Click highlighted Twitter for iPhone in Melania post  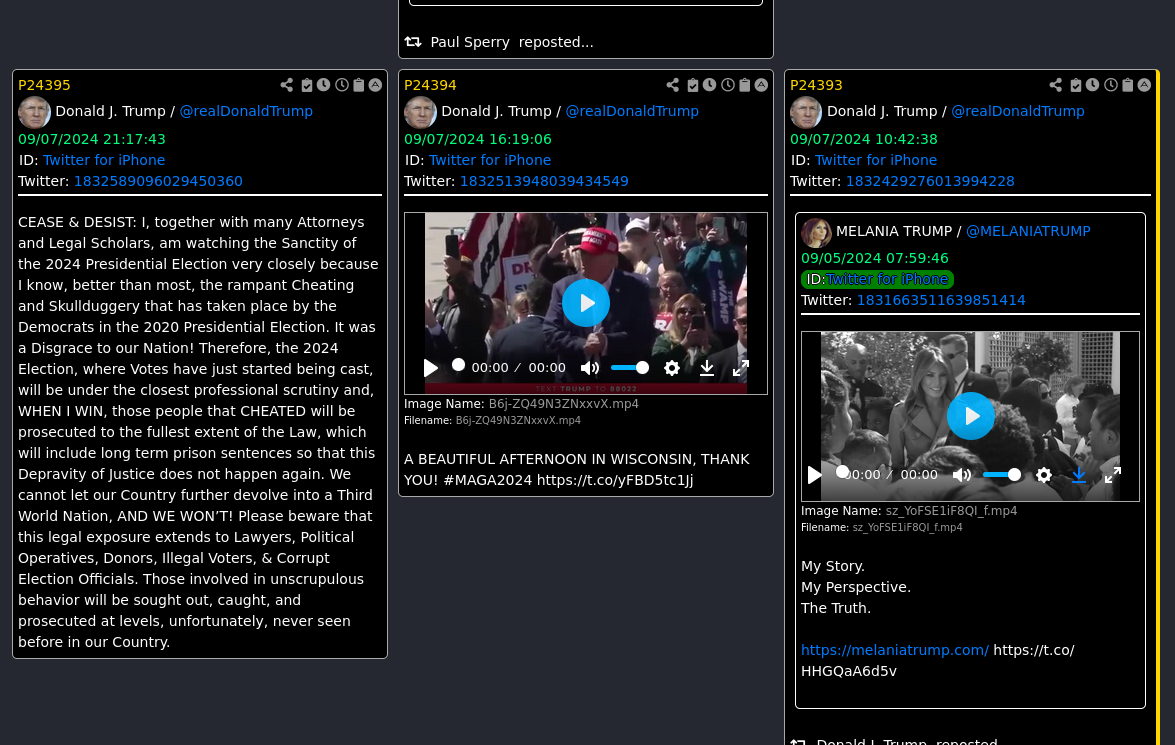click(887, 280)
